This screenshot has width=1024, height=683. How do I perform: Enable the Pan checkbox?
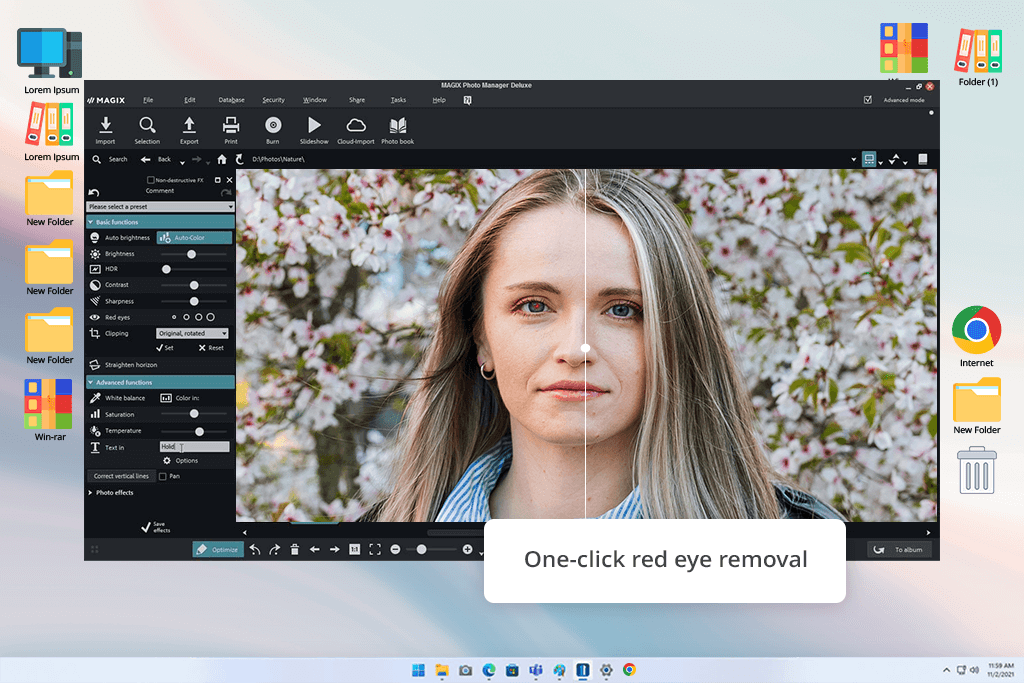pyautogui.click(x=163, y=476)
